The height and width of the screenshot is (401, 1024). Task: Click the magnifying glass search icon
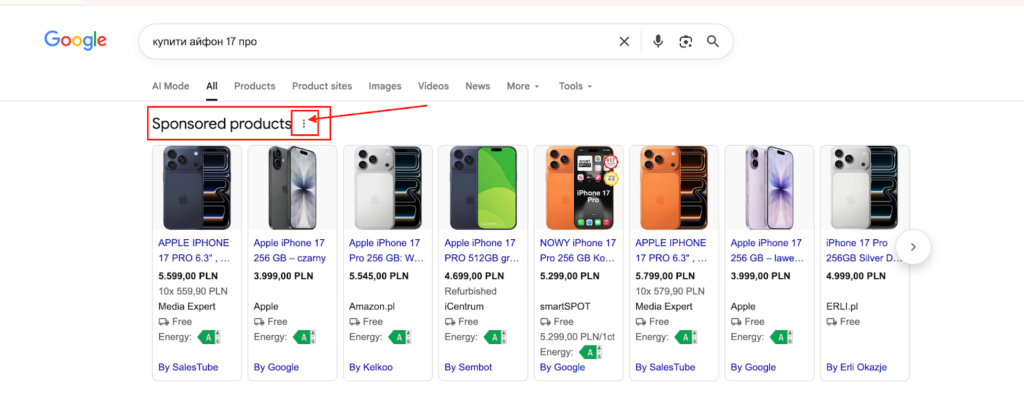[713, 41]
